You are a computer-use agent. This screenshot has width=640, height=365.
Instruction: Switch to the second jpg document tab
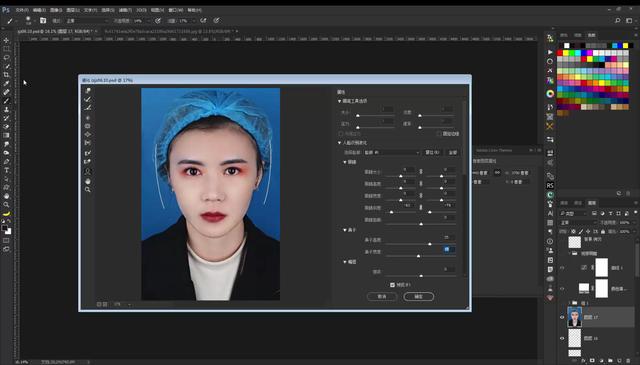[x=170, y=31]
